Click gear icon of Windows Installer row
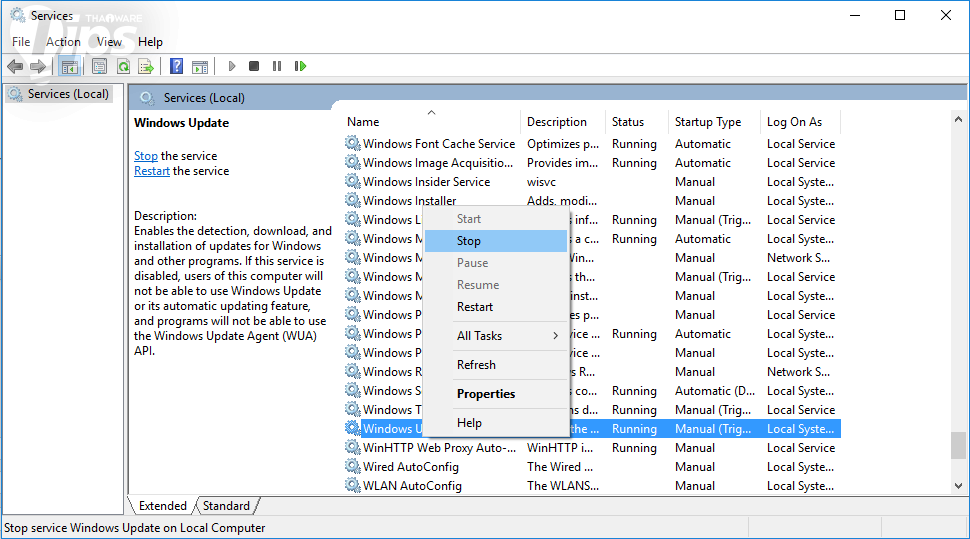Image resolution: width=970 pixels, height=539 pixels. (x=353, y=201)
